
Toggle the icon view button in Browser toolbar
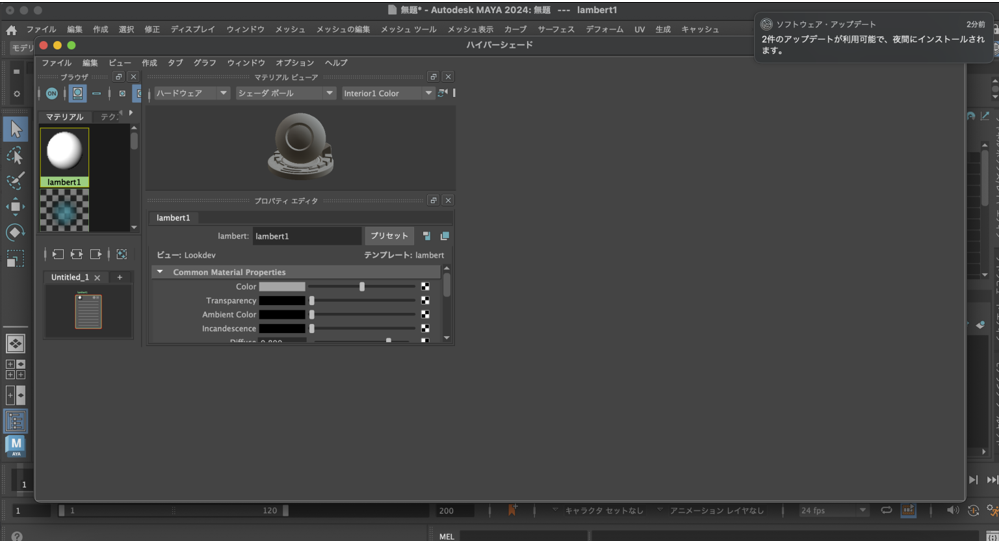pyautogui.click(x=77, y=94)
